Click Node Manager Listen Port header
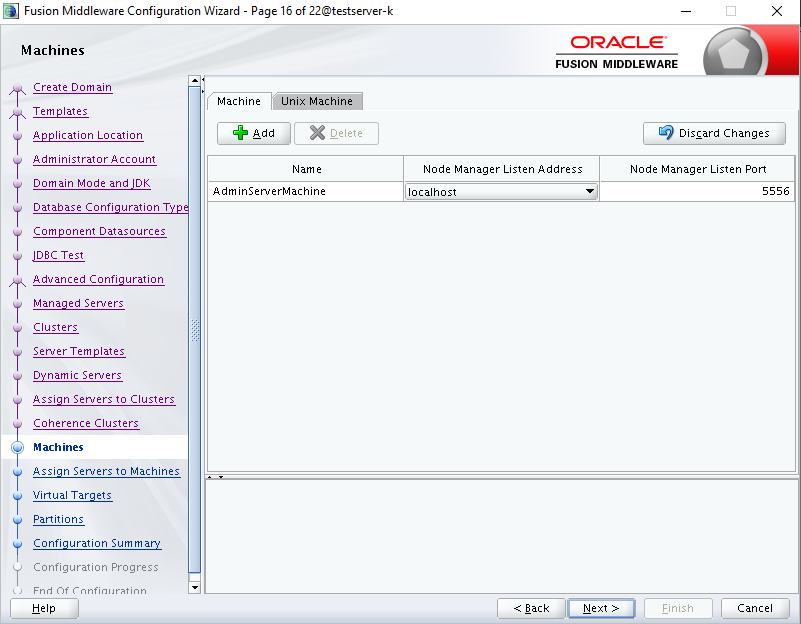Viewport: 801px width, 624px height. click(697, 169)
